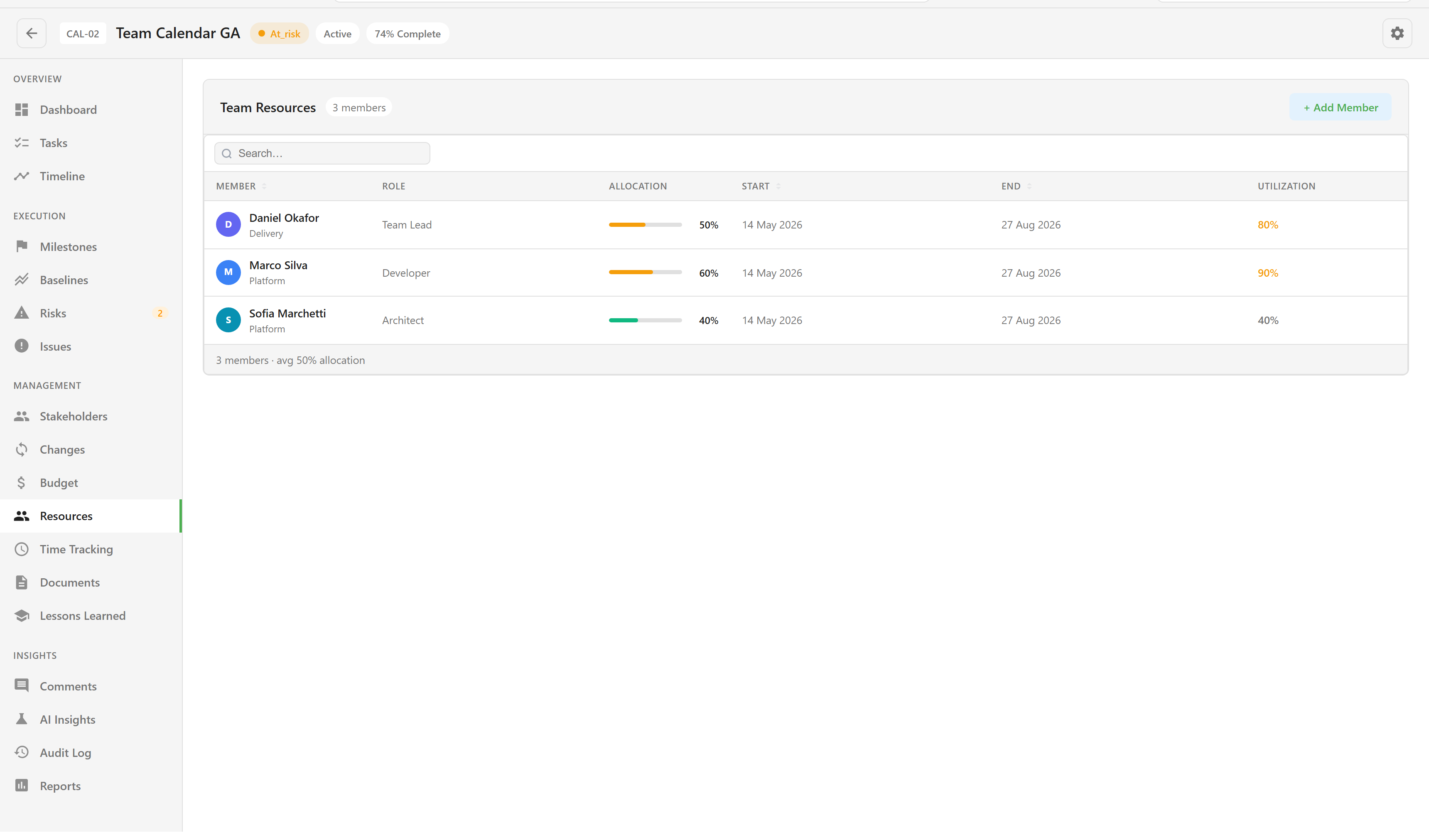
Task: Click the 74% Complete badge
Action: click(407, 34)
